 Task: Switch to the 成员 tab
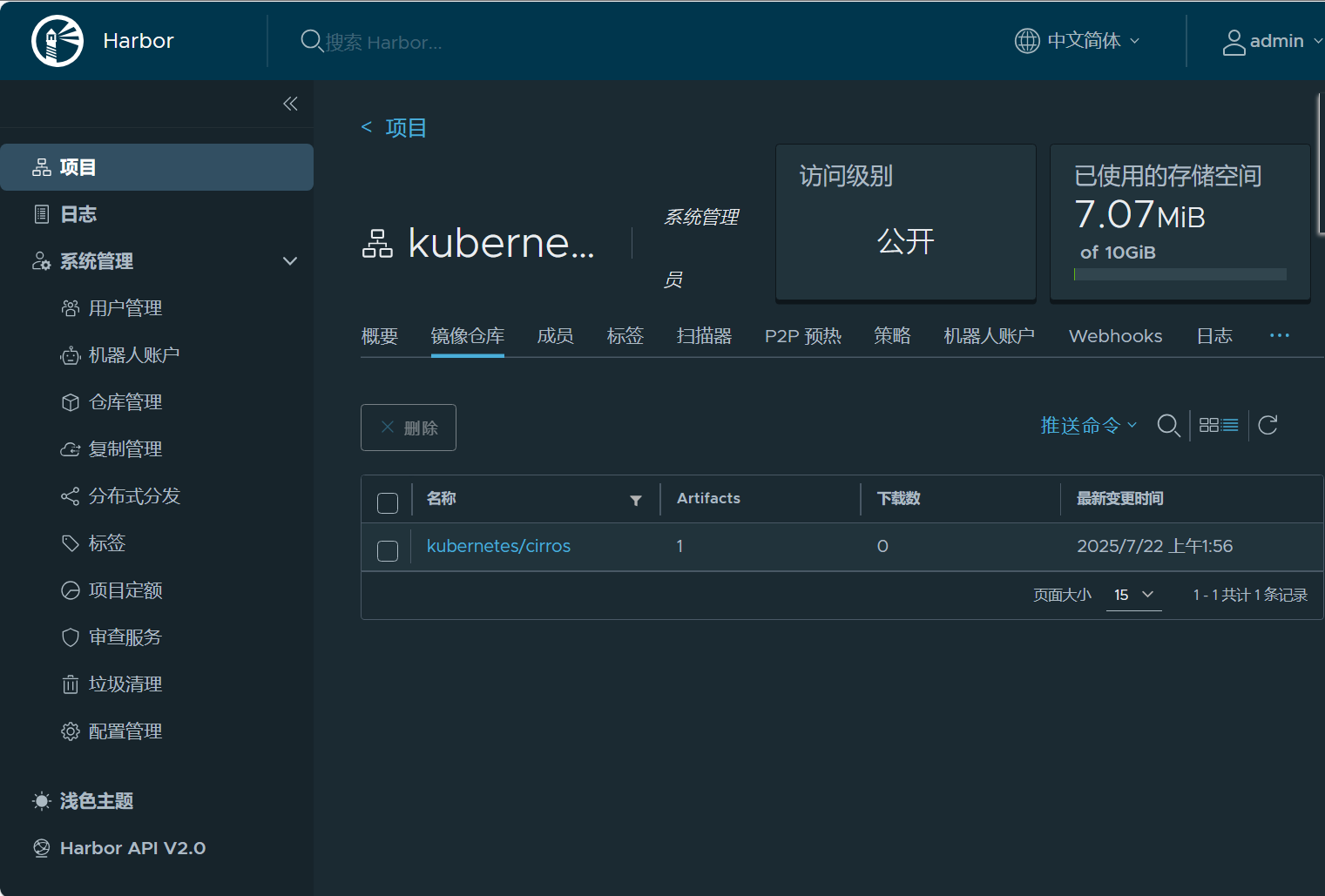pyautogui.click(x=555, y=336)
